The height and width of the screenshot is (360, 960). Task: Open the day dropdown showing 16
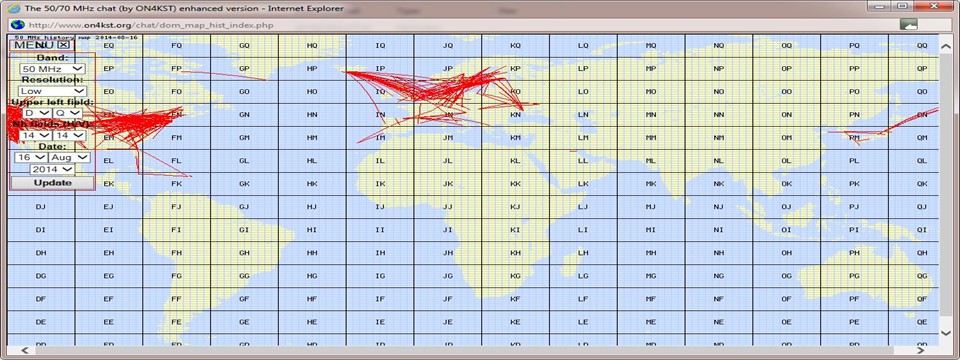point(31,157)
